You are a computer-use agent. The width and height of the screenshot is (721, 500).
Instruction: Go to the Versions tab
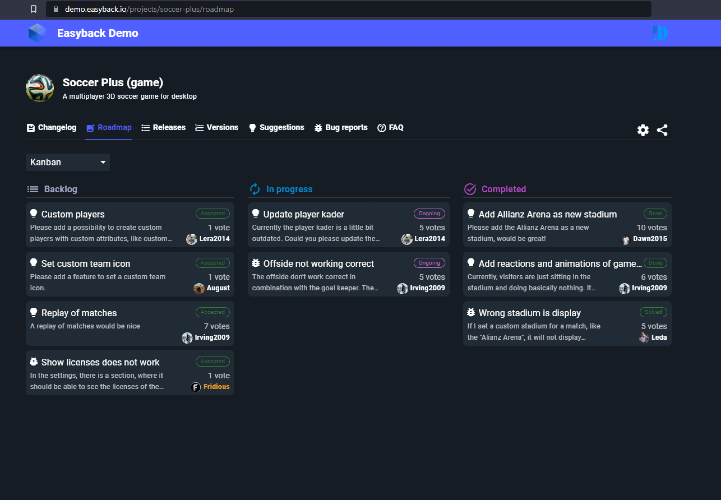click(x=217, y=128)
